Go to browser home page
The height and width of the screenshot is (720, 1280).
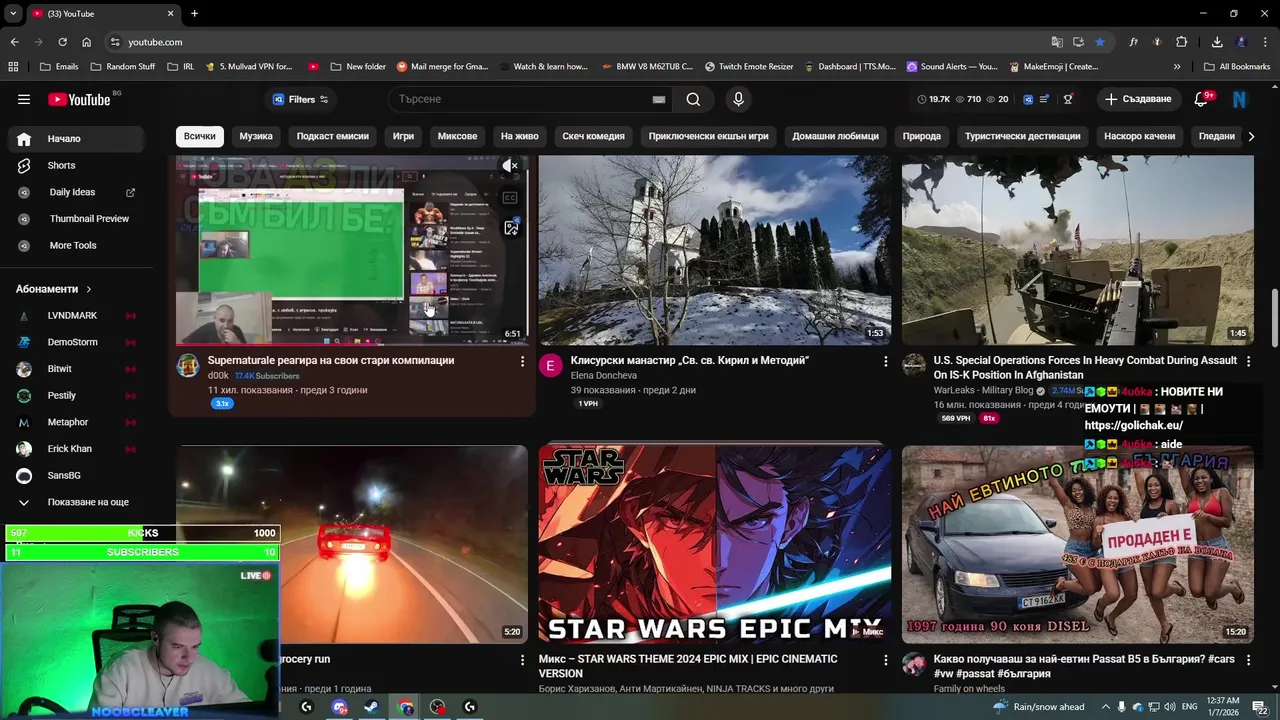coord(86,42)
